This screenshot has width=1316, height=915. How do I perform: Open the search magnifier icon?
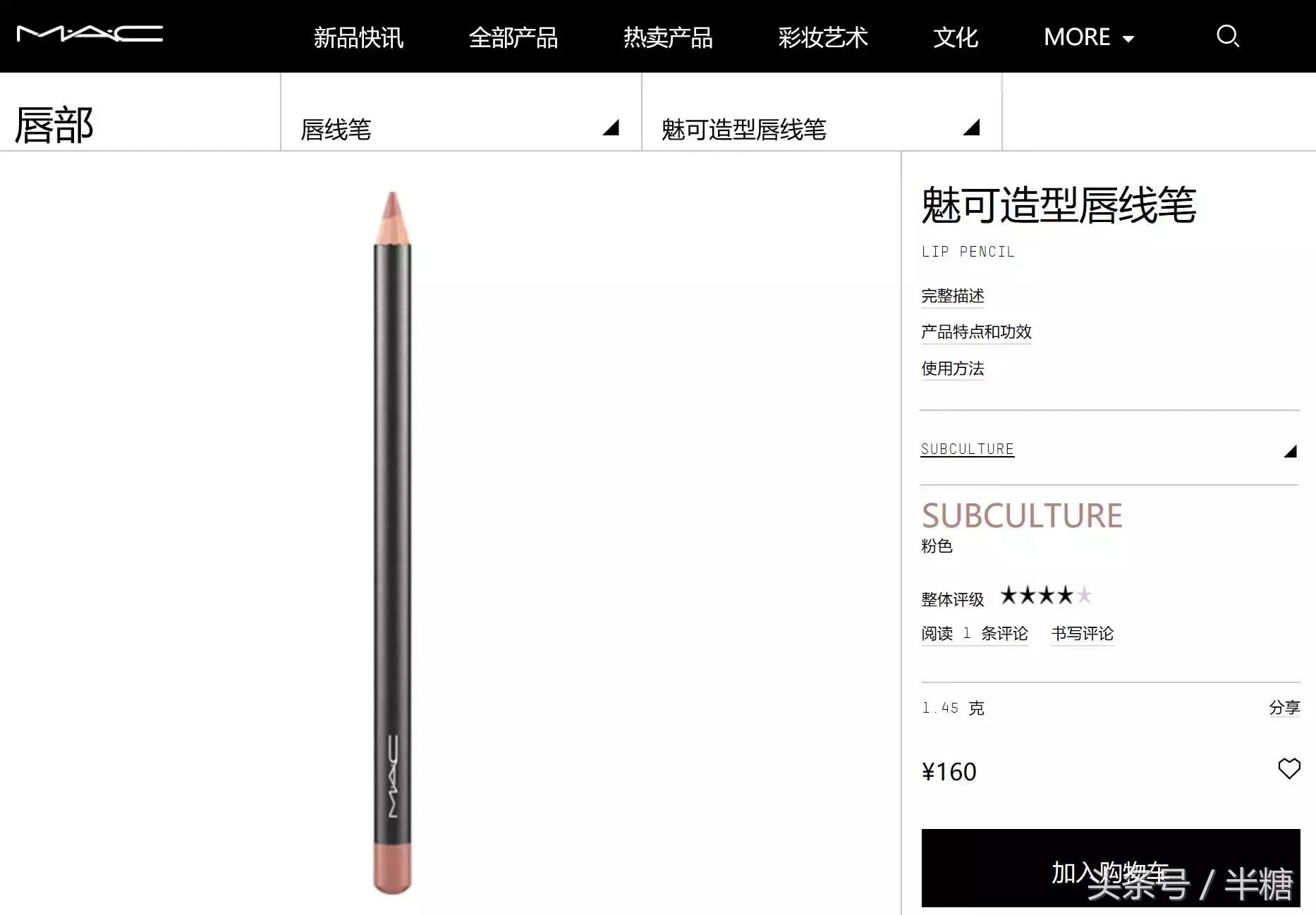click(x=1228, y=36)
